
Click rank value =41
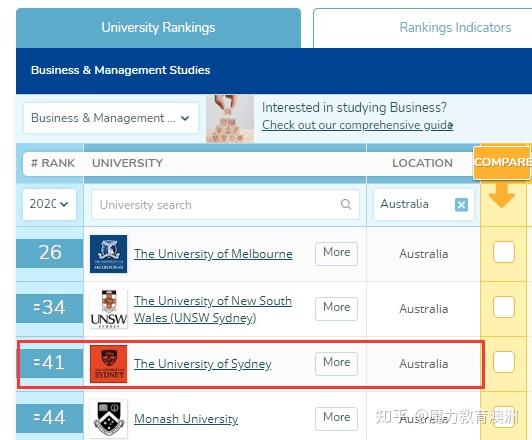[x=49, y=363]
